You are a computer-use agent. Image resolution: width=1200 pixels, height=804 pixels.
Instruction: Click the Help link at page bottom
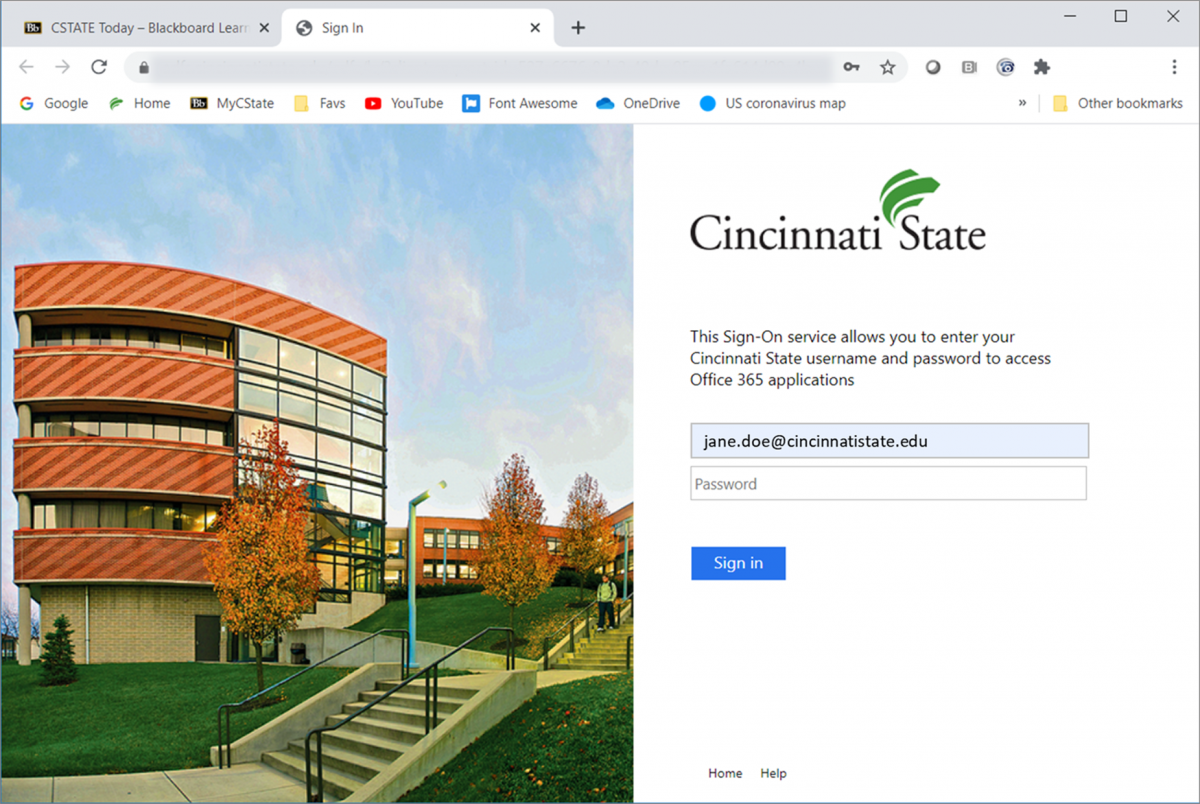pos(773,773)
